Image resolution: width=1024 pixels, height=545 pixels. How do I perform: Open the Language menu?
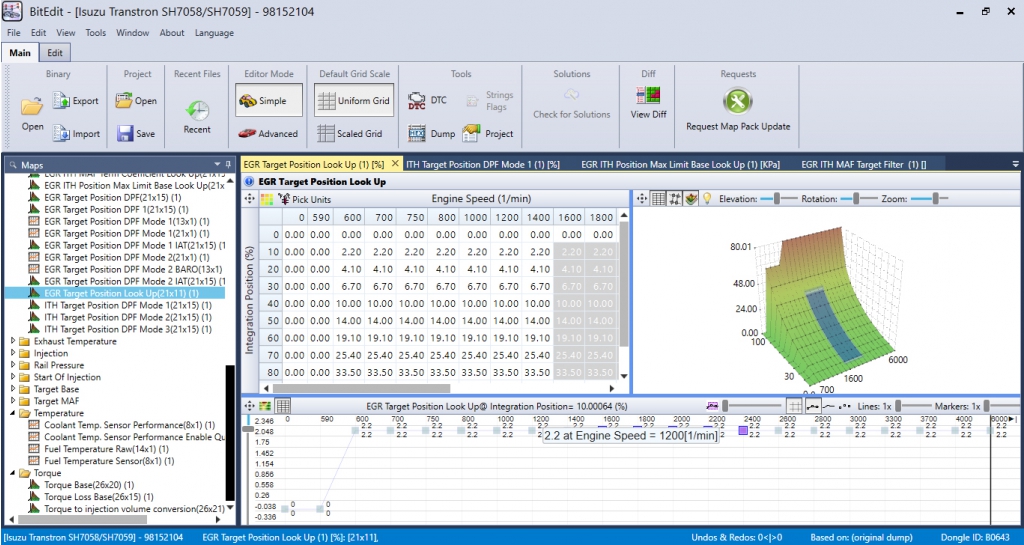coord(214,33)
